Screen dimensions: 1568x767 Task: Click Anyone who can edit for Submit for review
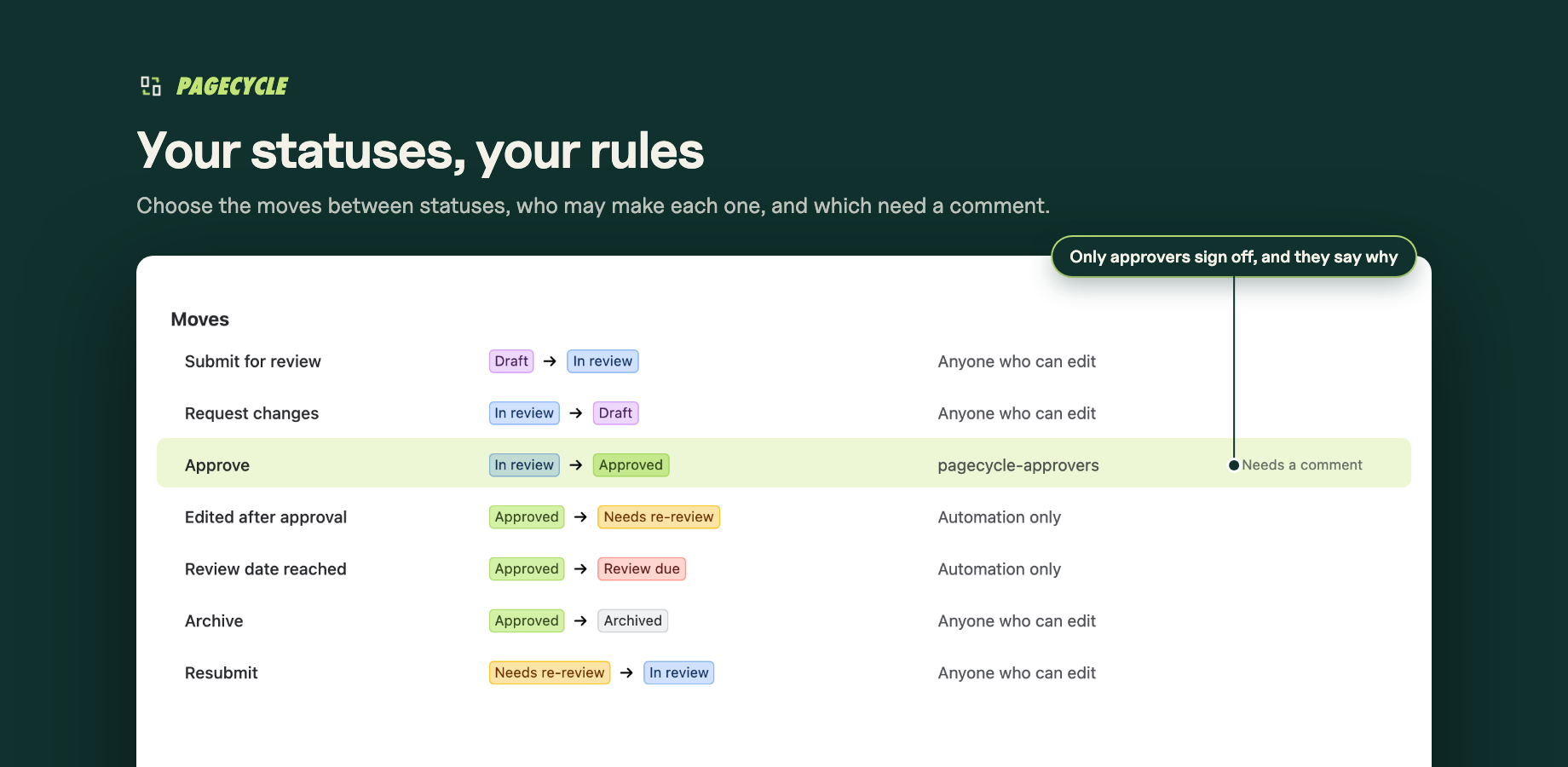[x=1017, y=361]
